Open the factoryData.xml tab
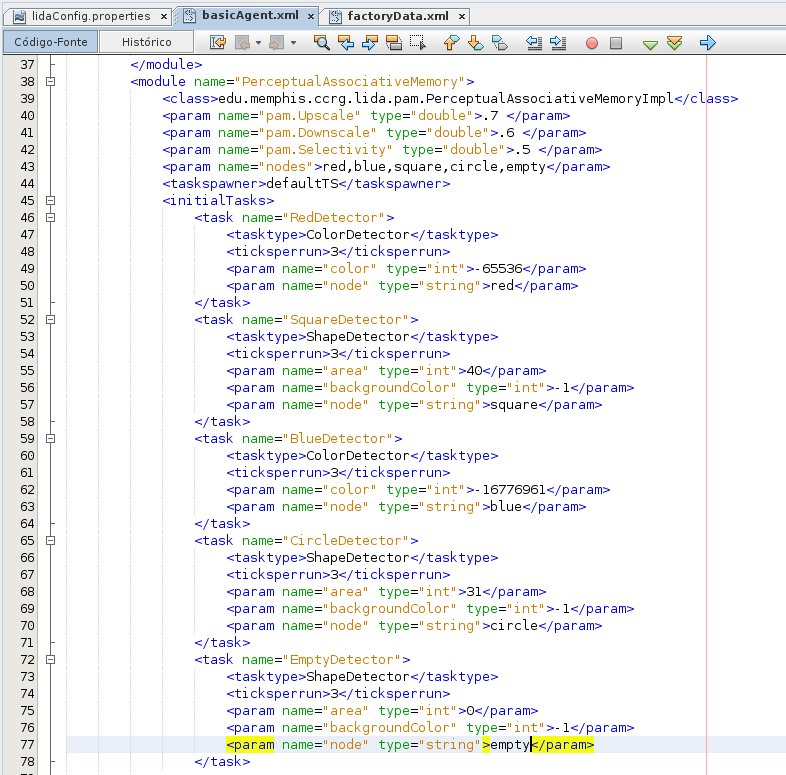 click(397, 17)
